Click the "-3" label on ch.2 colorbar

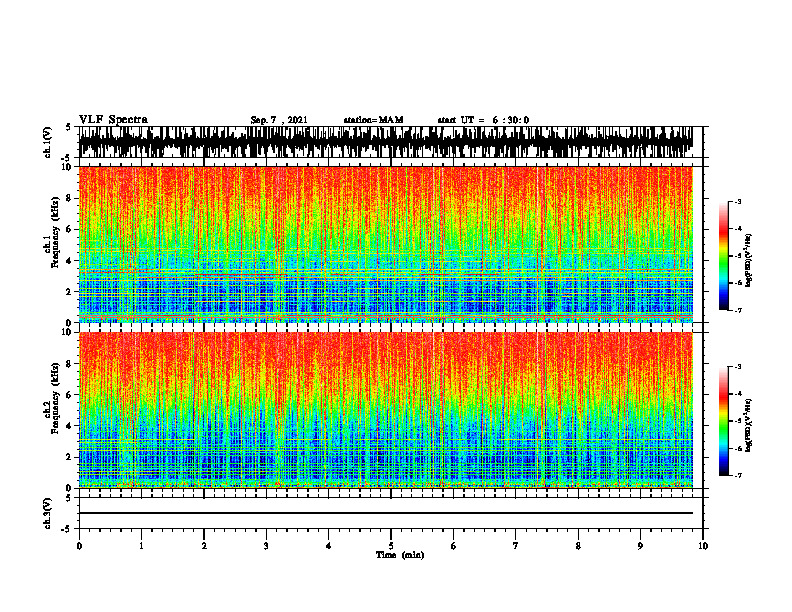(738, 367)
